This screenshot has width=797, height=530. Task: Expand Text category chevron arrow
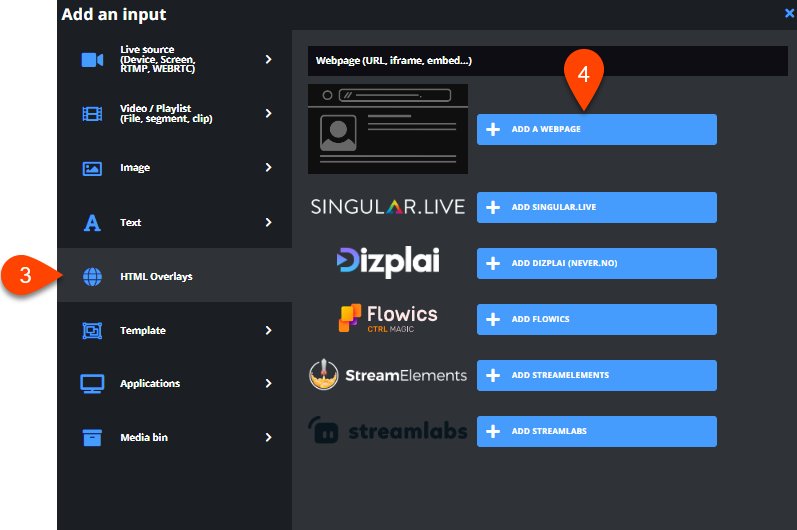pos(268,222)
